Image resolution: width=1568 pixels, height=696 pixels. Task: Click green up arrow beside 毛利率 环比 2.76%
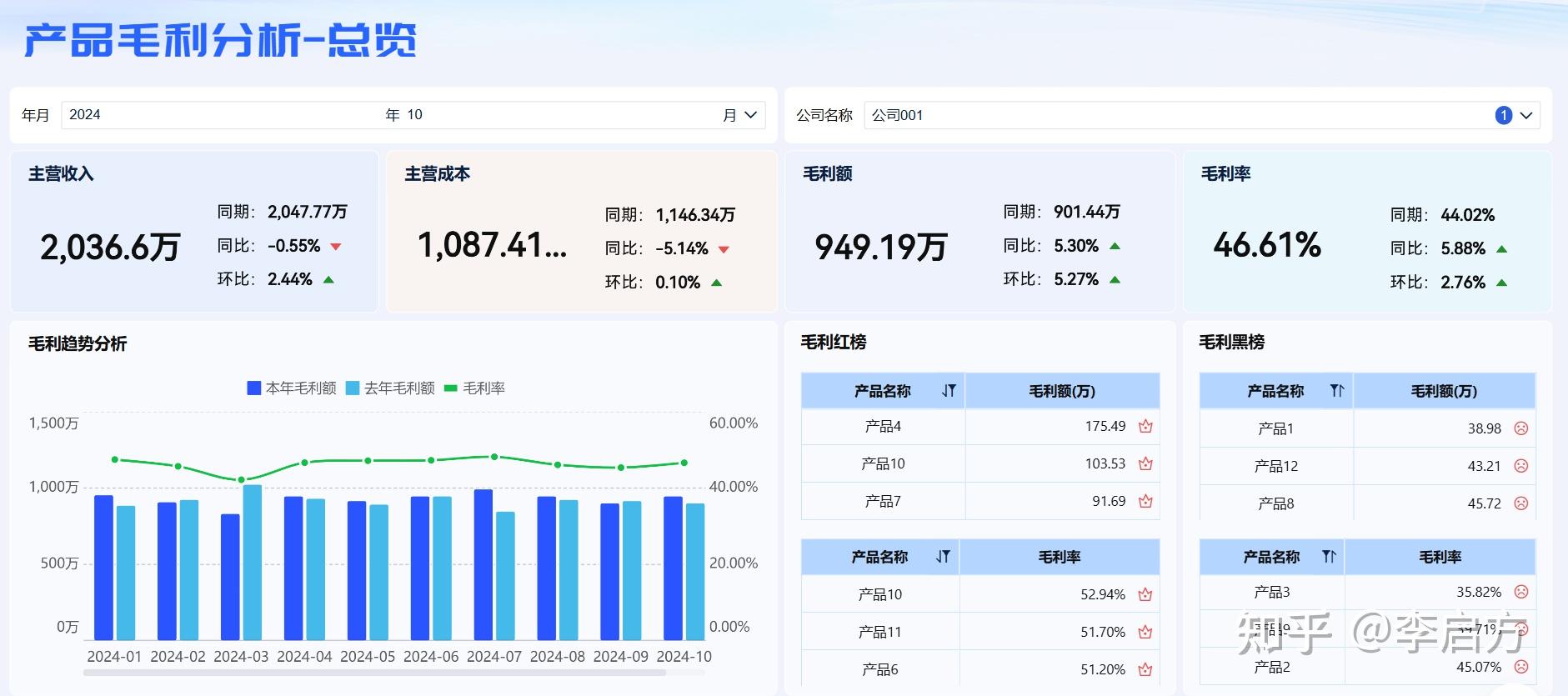point(1501,283)
